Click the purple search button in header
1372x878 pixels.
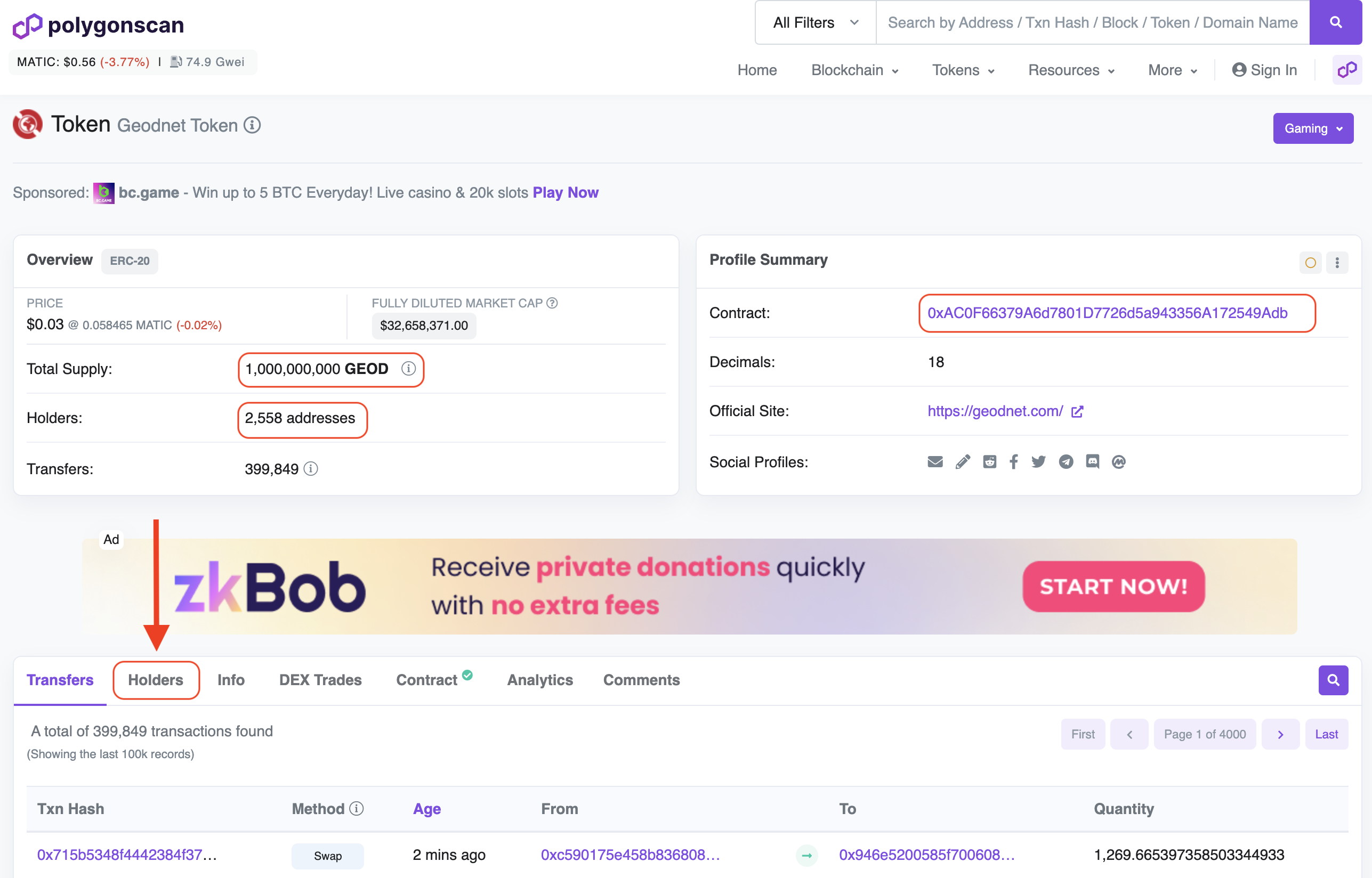[x=1335, y=22]
